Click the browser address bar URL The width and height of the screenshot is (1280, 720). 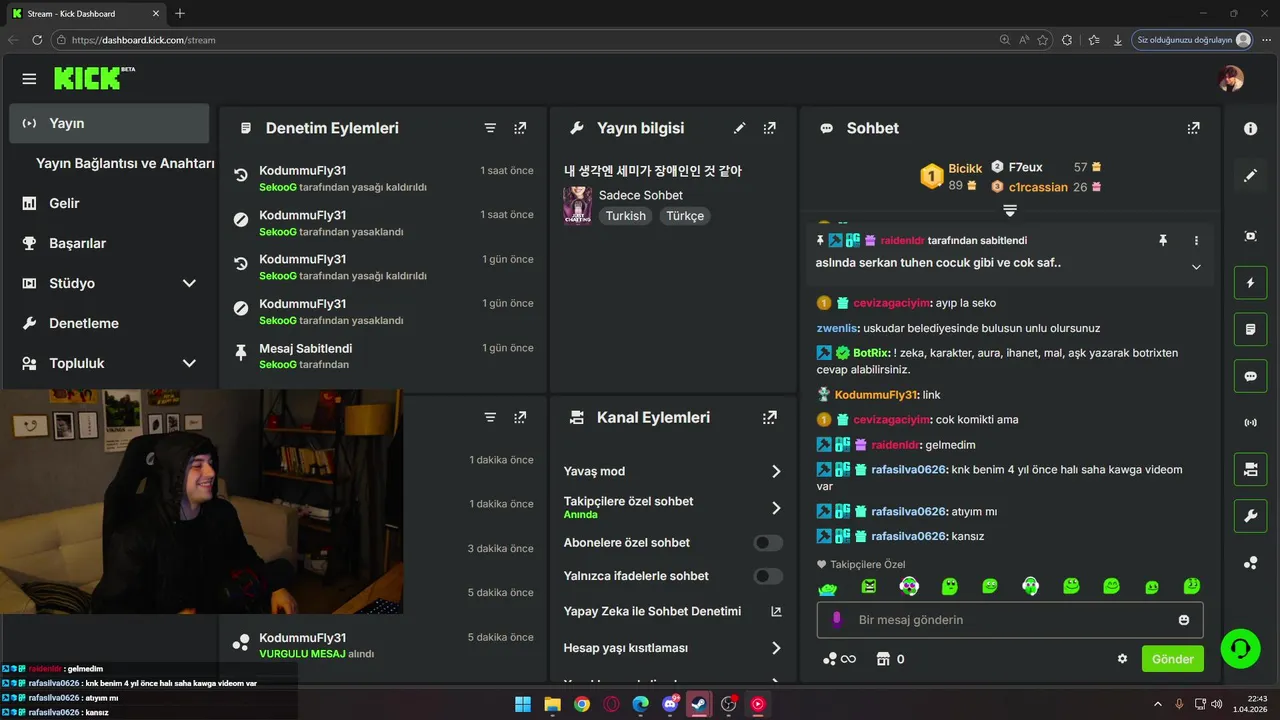(x=144, y=40)
